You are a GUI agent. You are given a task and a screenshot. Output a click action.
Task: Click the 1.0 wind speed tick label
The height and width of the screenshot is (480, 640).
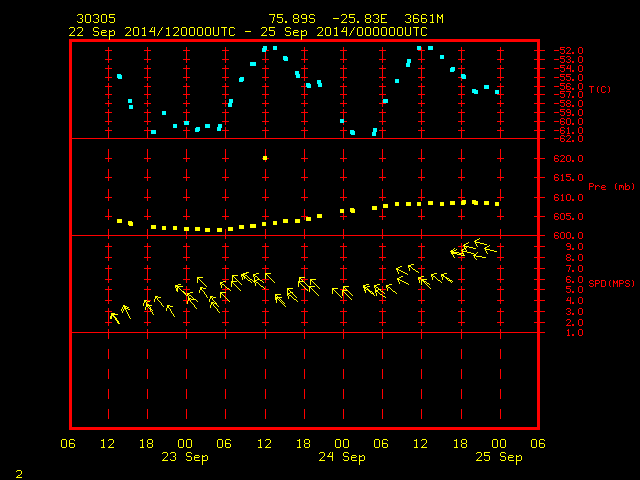575,333
